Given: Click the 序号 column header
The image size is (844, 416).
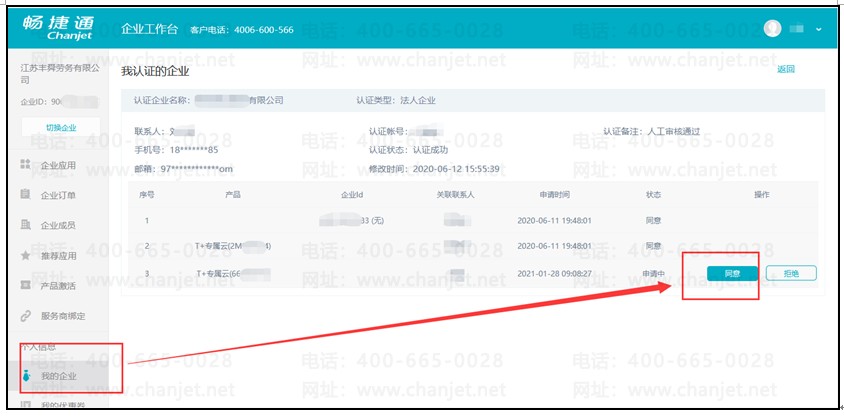Looking at the screenshot, I should click(146, 194).
